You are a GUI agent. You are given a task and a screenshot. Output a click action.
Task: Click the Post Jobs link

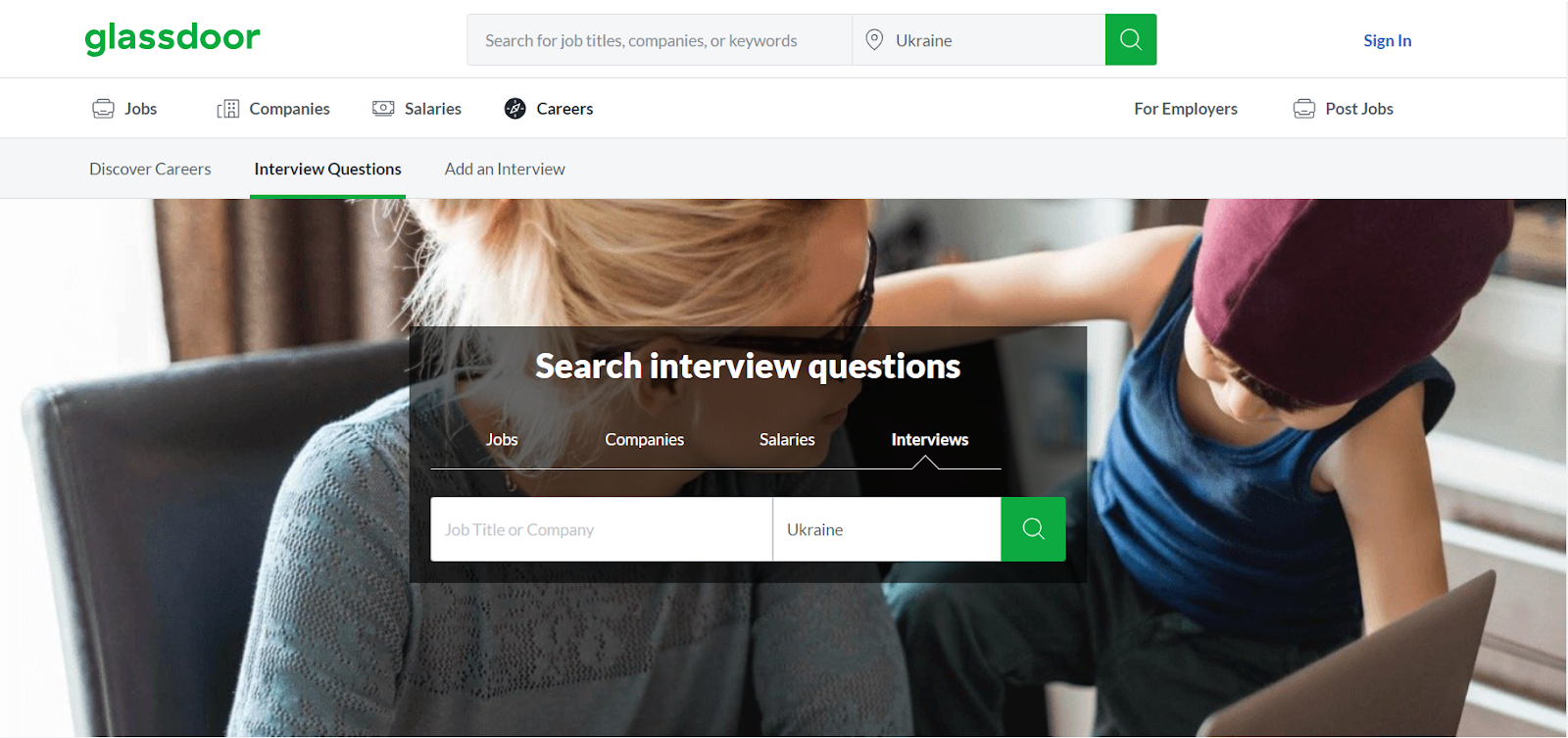[x=1359, y=109]
